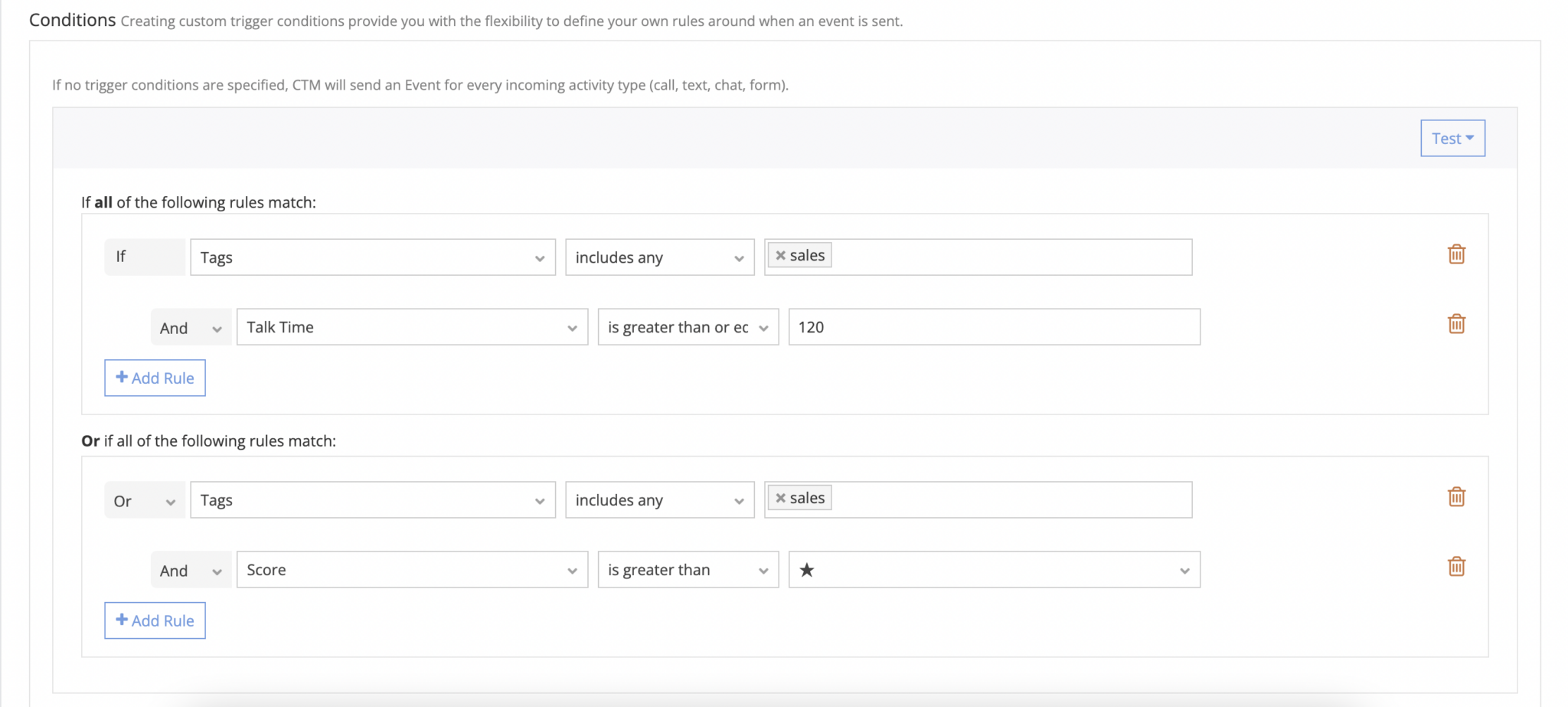This screenshot has width=1568, height=707.
Task: Delete the Talk Time rule
Action: coord(1457,324)
